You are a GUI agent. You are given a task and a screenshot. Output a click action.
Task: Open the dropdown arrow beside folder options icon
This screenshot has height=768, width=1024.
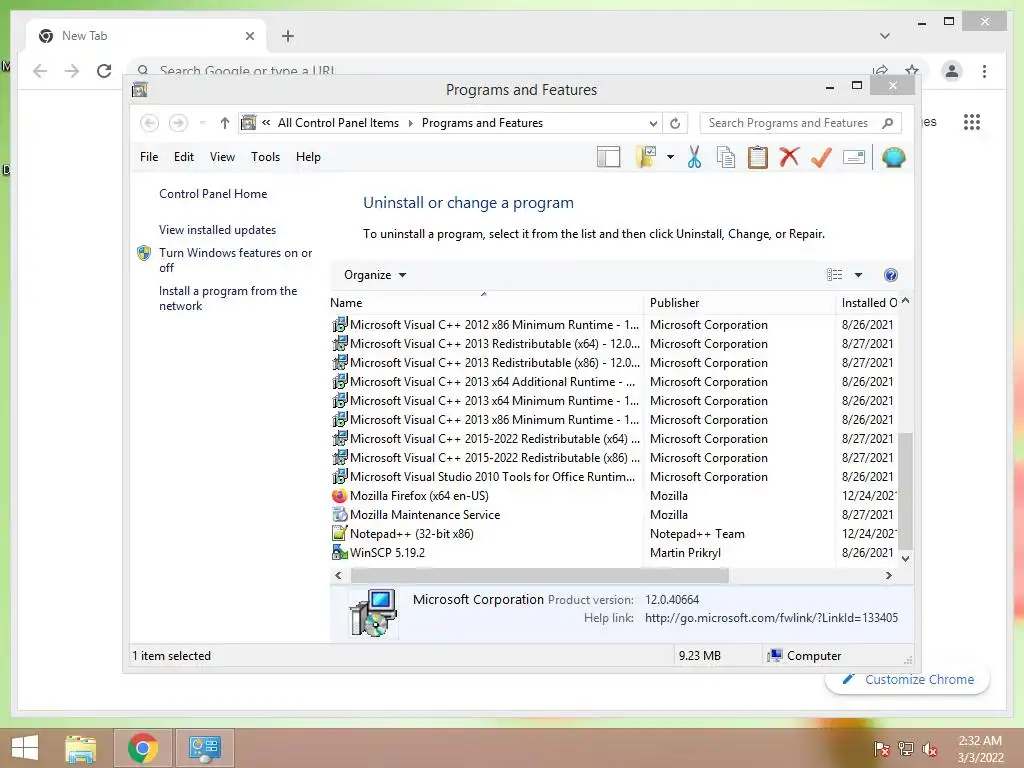point(670,157)
